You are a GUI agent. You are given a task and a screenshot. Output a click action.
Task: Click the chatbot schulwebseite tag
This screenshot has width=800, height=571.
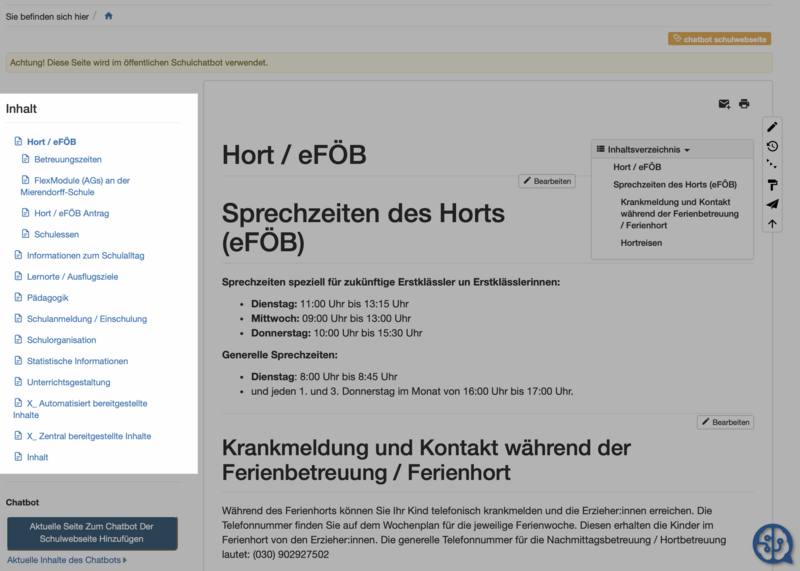pyautogui.click(x=720, y=39)
